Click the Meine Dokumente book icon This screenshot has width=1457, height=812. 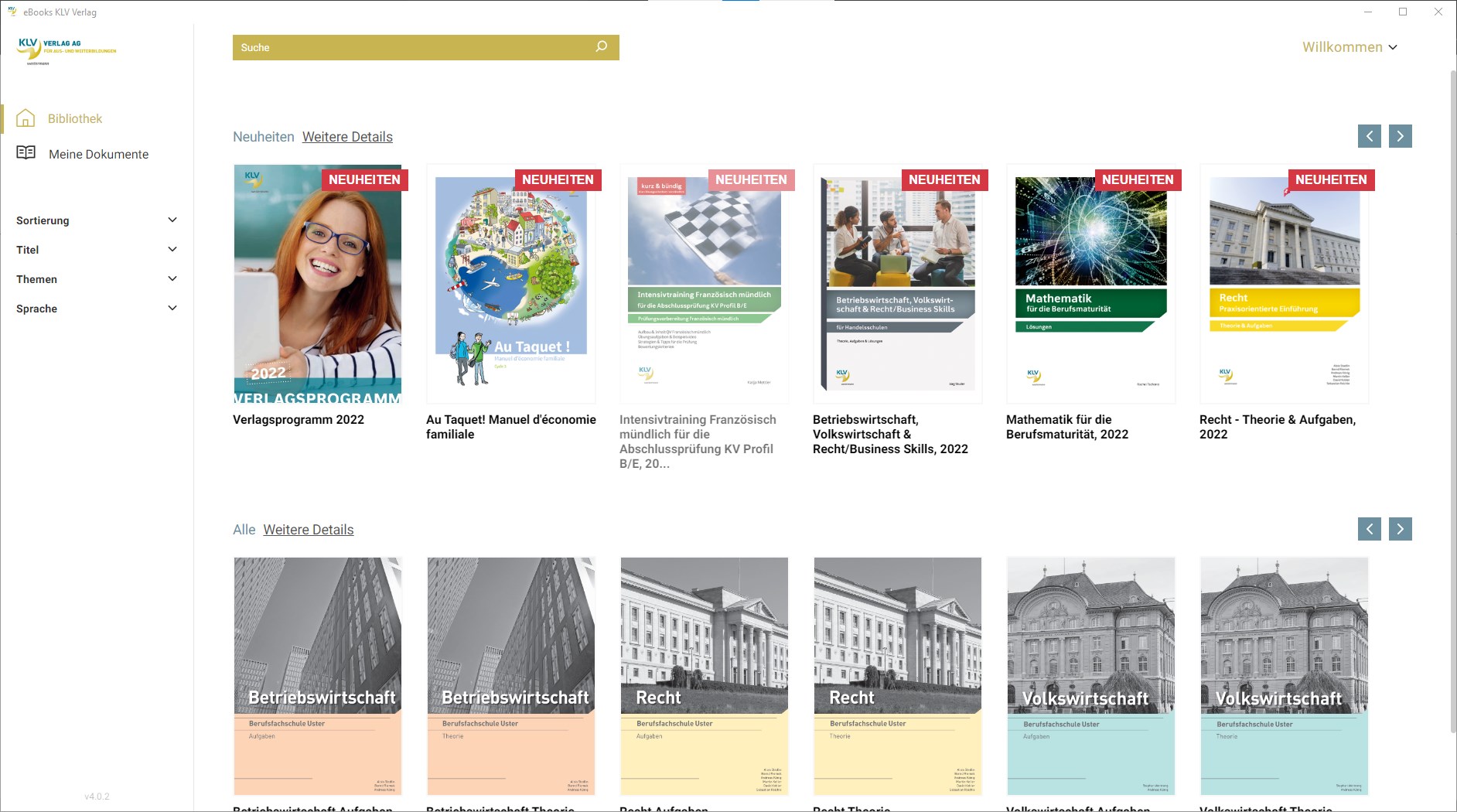coord(26,152)
